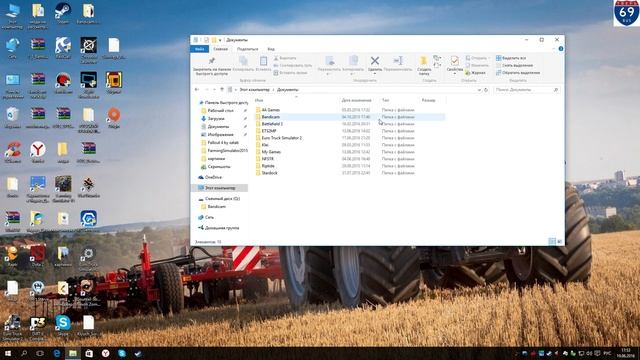This screenshot has width=640, height=360.
Task: Open Skype from the taskbar
Action: (x=122, y=353)
